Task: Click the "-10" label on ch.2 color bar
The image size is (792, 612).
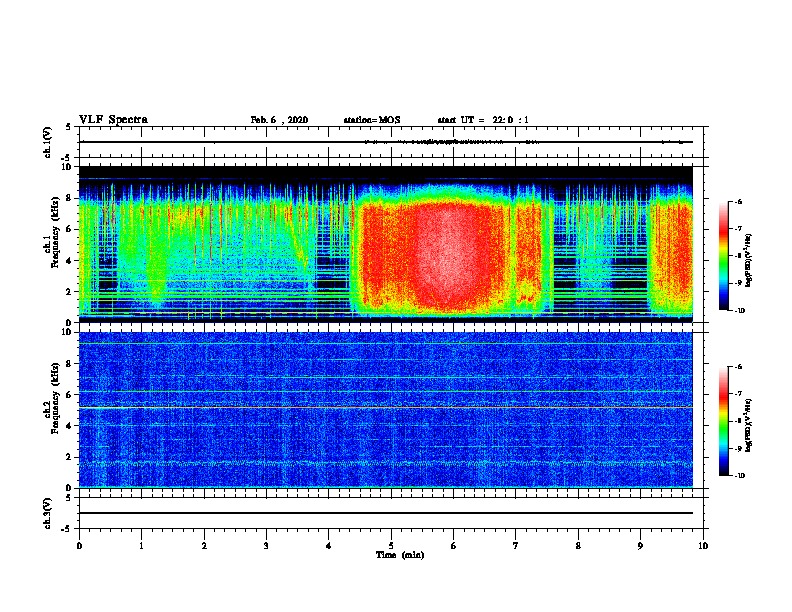Action: (740, 476)
